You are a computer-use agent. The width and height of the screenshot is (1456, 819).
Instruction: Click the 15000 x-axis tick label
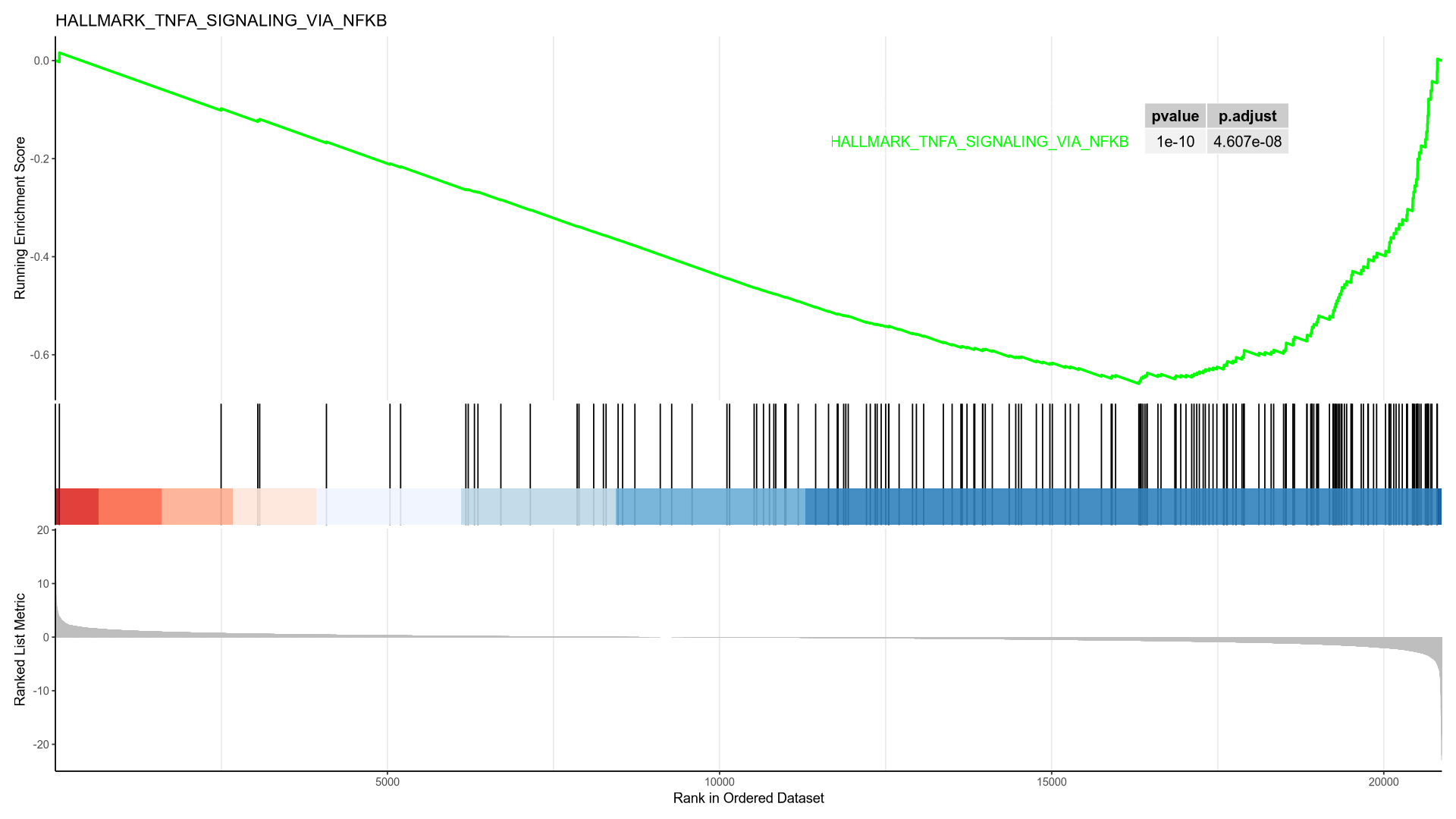[1051, 782]
